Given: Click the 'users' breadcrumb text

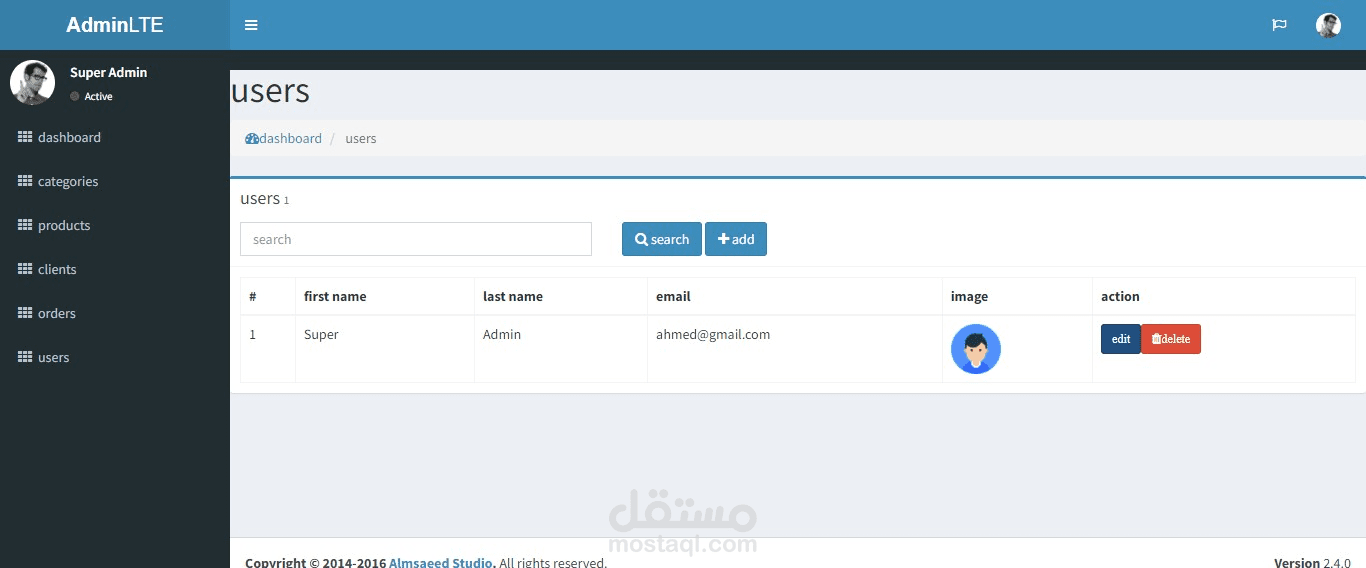Looking at the screenshot, I should [361, 139].
